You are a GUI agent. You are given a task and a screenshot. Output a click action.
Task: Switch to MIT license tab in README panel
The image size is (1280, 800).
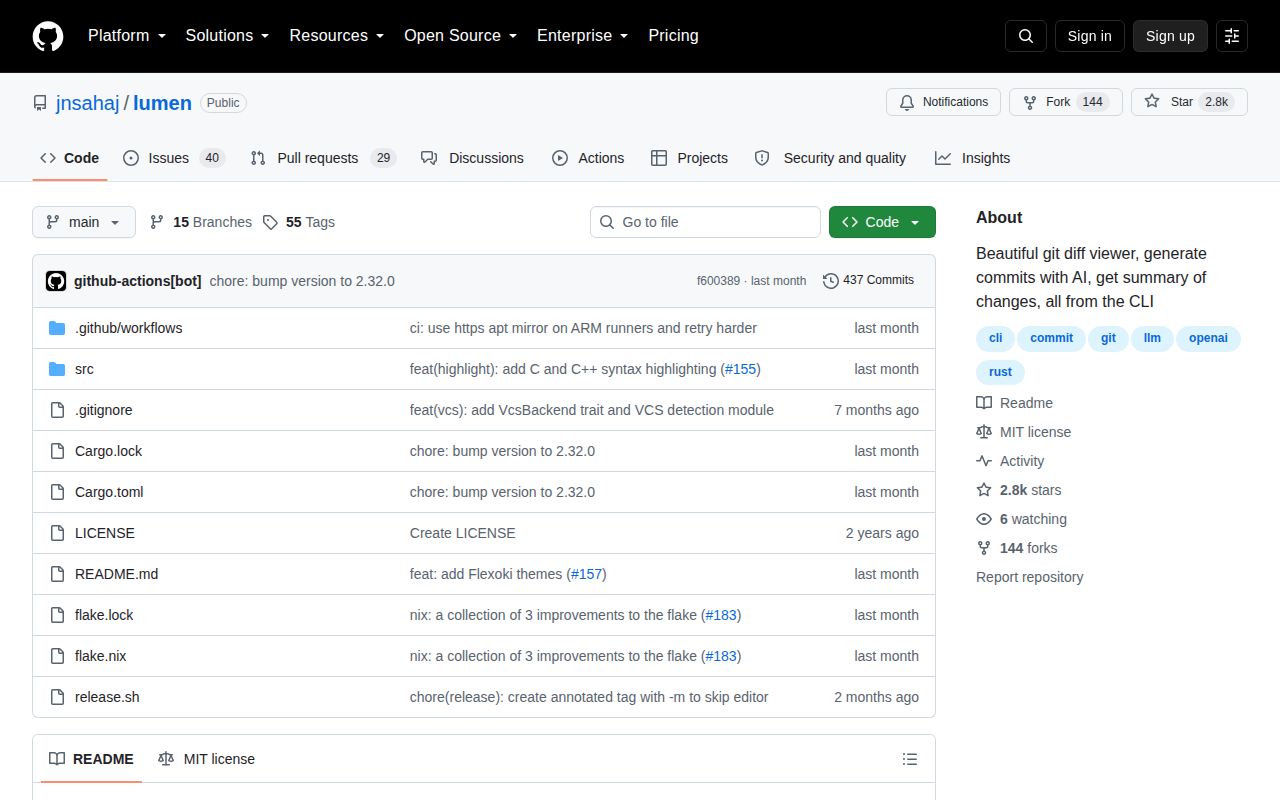tap(206, 759)
